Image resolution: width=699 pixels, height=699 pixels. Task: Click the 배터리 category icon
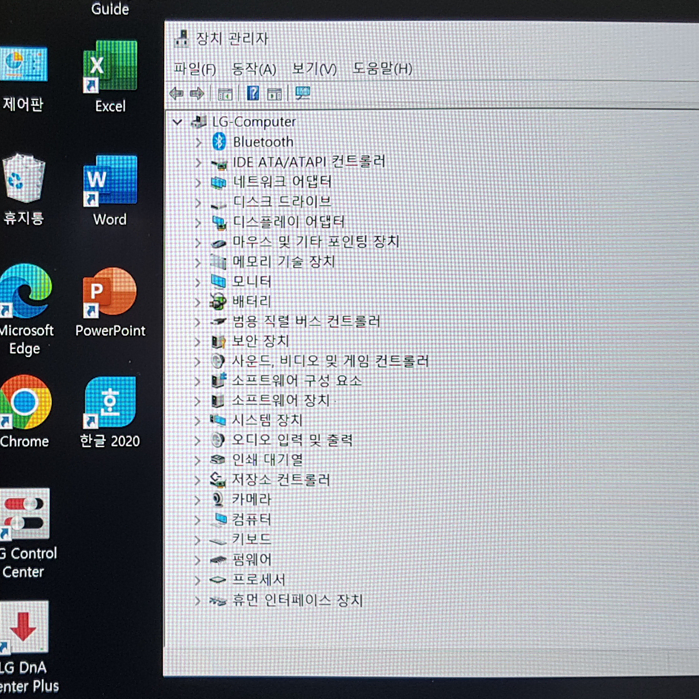coord(218,302)
